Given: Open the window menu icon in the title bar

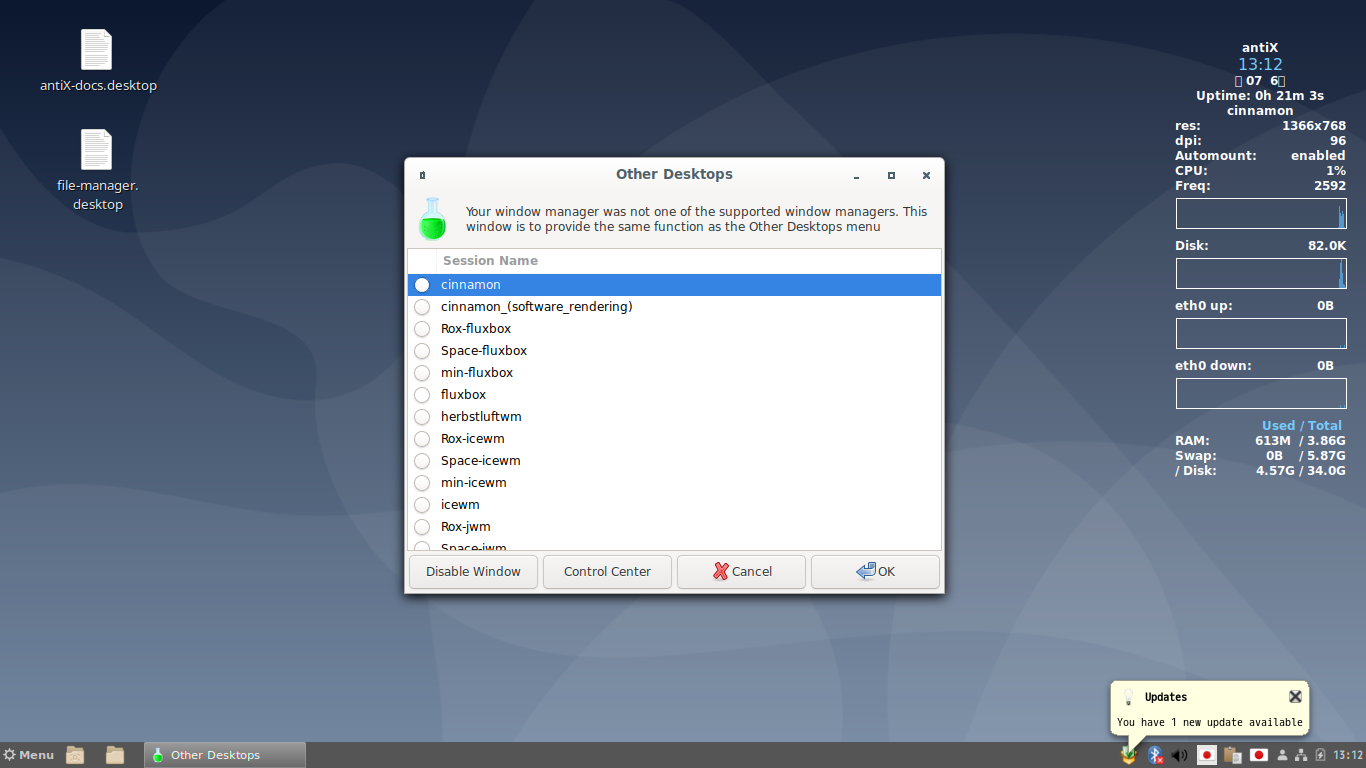Looking at the screenshot, I should tap(422, 175).
